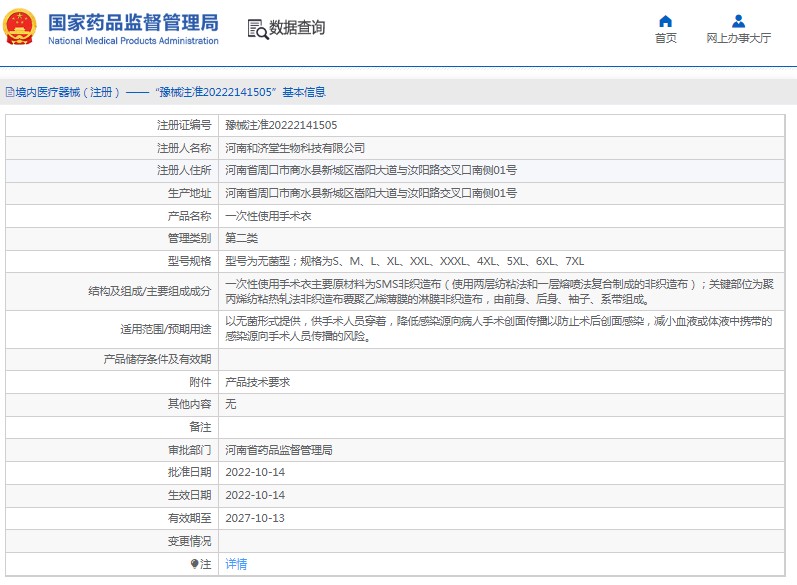Click registrant name 河南和济堂生物科技有限公司
The width and height of the screenshot is (797, 585).
[x=288, y=148]
